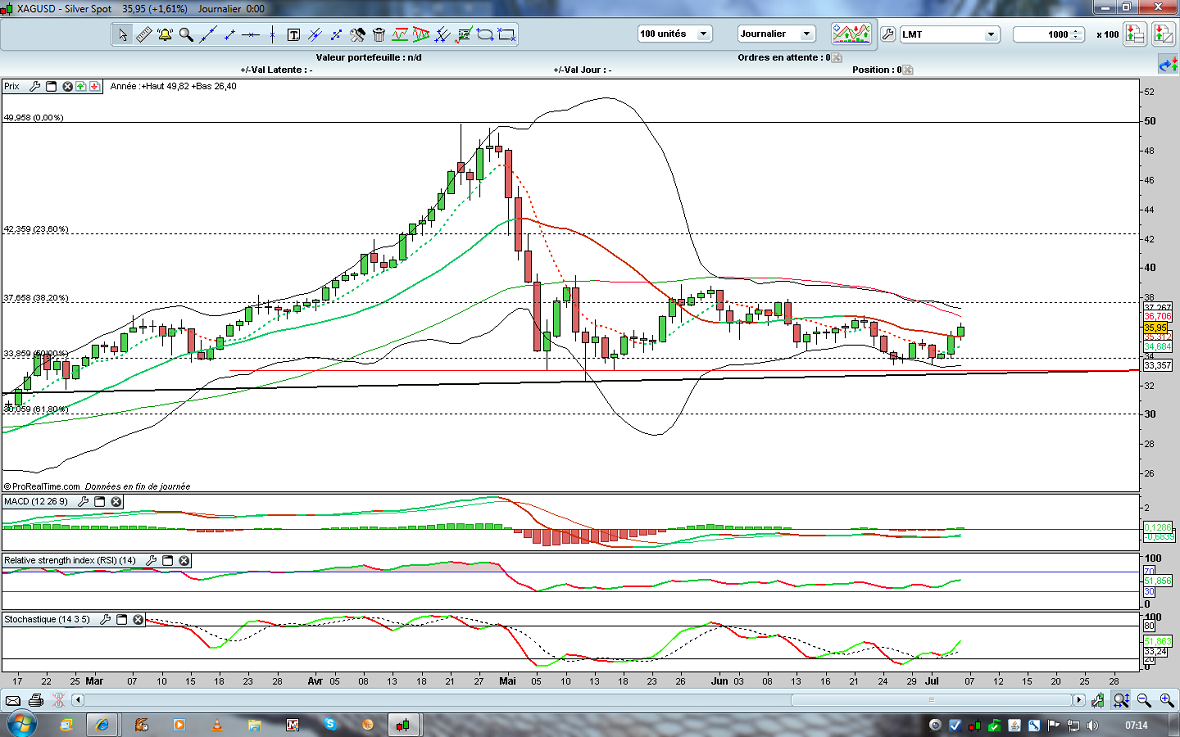Select the ruler measurement tool
The height and width of the screenshot is (737, 1180).
(x=143, y=35)
